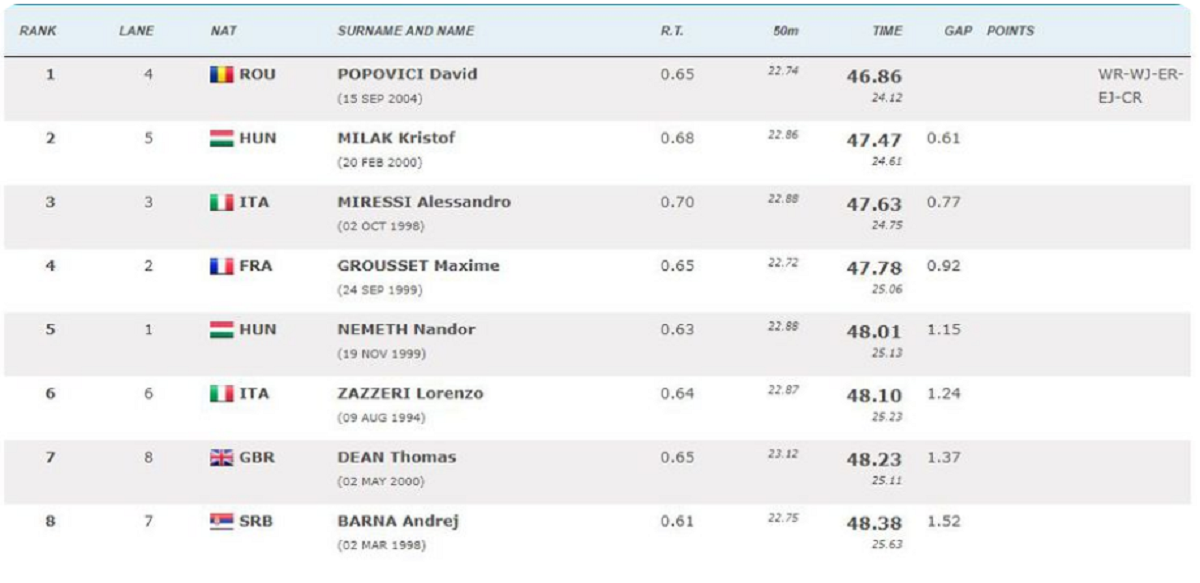Click BARNA Andrej's name
The width and height of the screenshot is (1200, 583).
click(398, 522)
